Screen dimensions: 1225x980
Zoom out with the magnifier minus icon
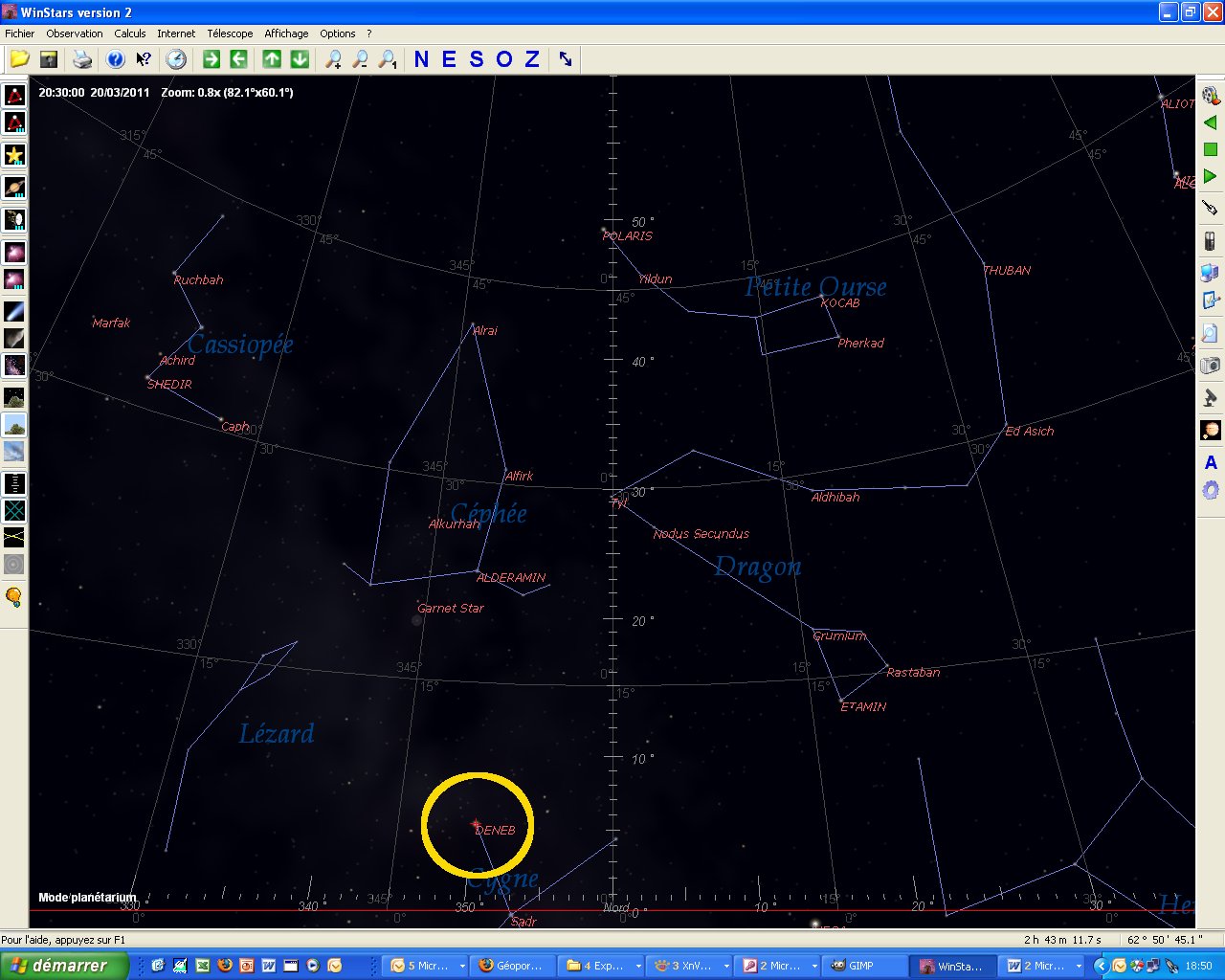point(360,59)
